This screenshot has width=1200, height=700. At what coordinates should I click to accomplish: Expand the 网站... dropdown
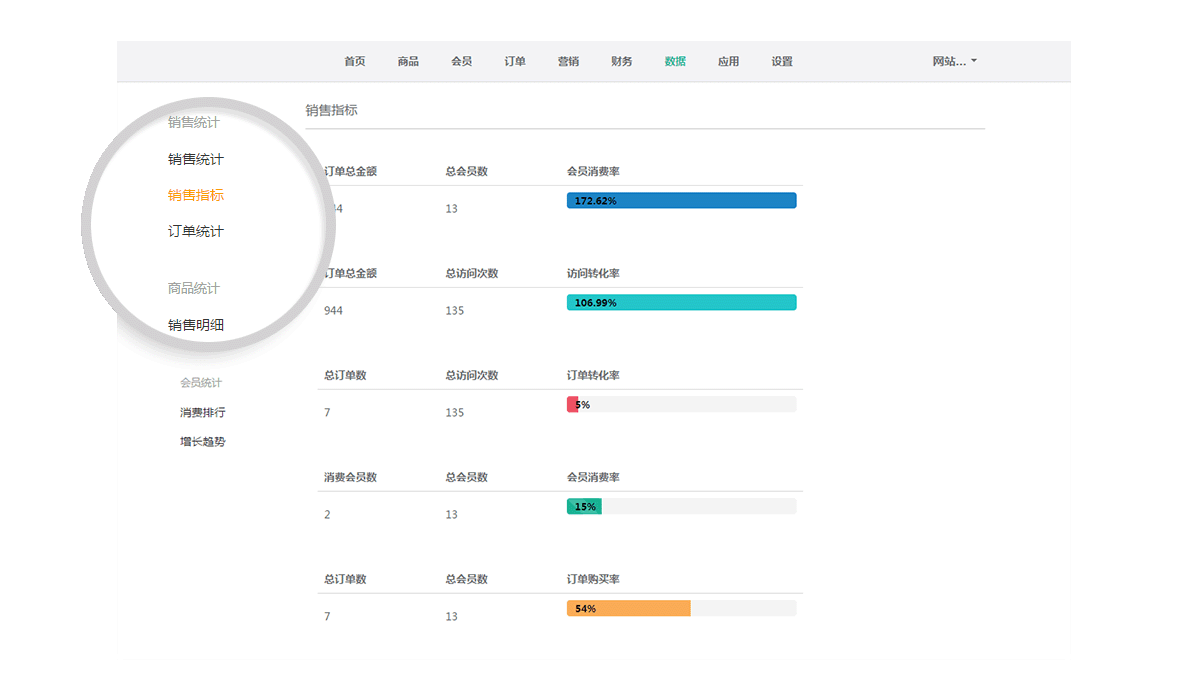click(954, 62)
